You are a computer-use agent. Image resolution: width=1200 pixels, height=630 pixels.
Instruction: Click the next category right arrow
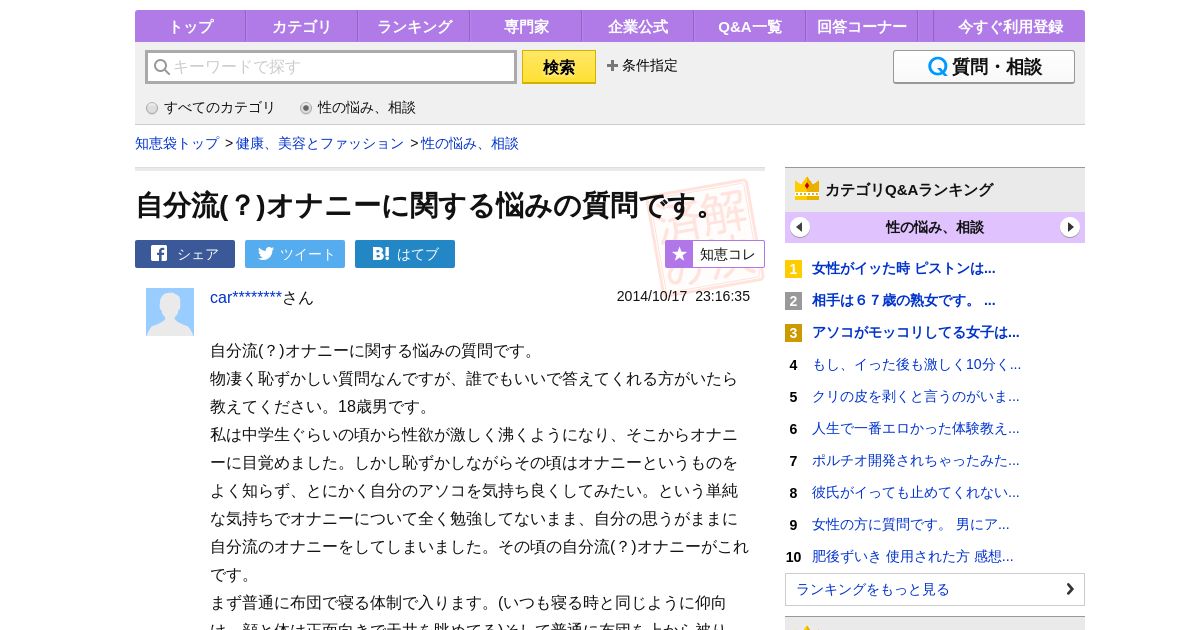click(x=1070, y=227)
